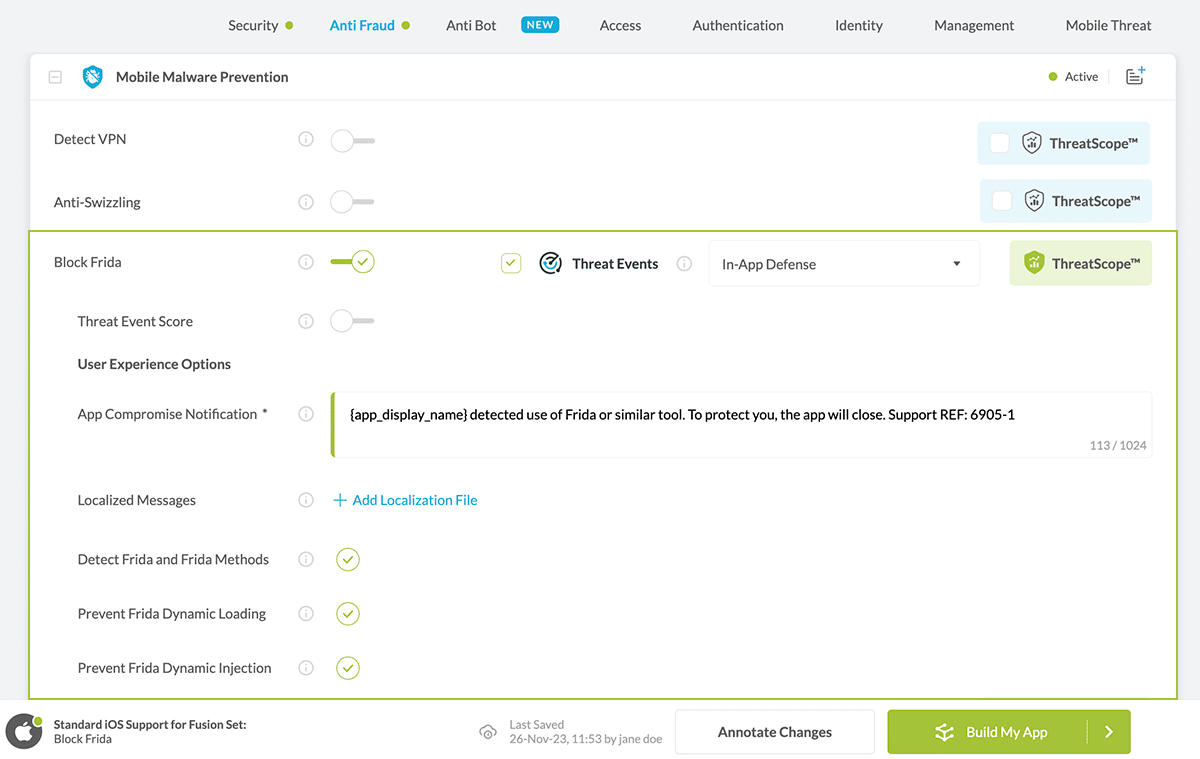Click info icon for App Compromise Notification
Image resolution: width=1200 pixels, height=759 pixels.
(306, 414)
